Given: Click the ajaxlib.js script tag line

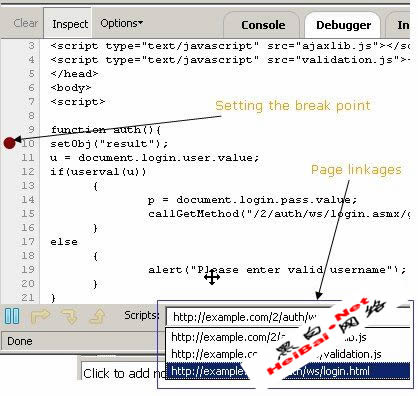Looking at the screenshot, I should [230, 46].
